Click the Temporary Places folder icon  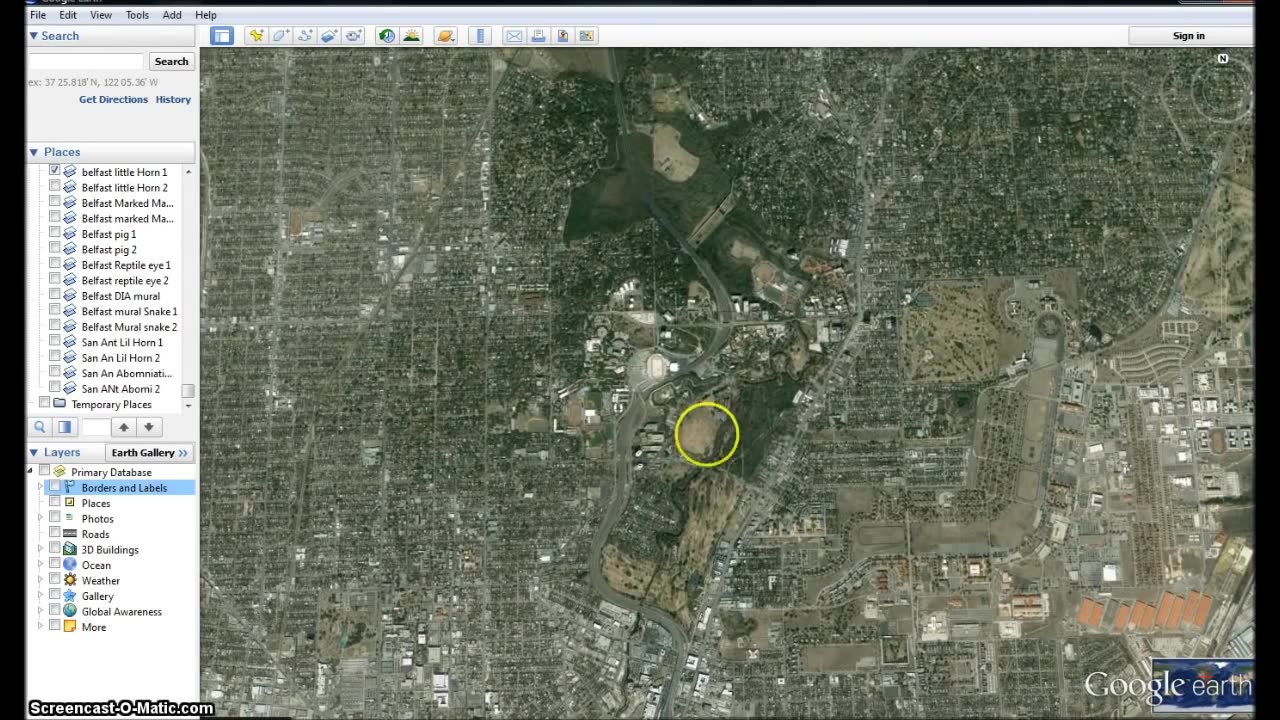(59, 404)
